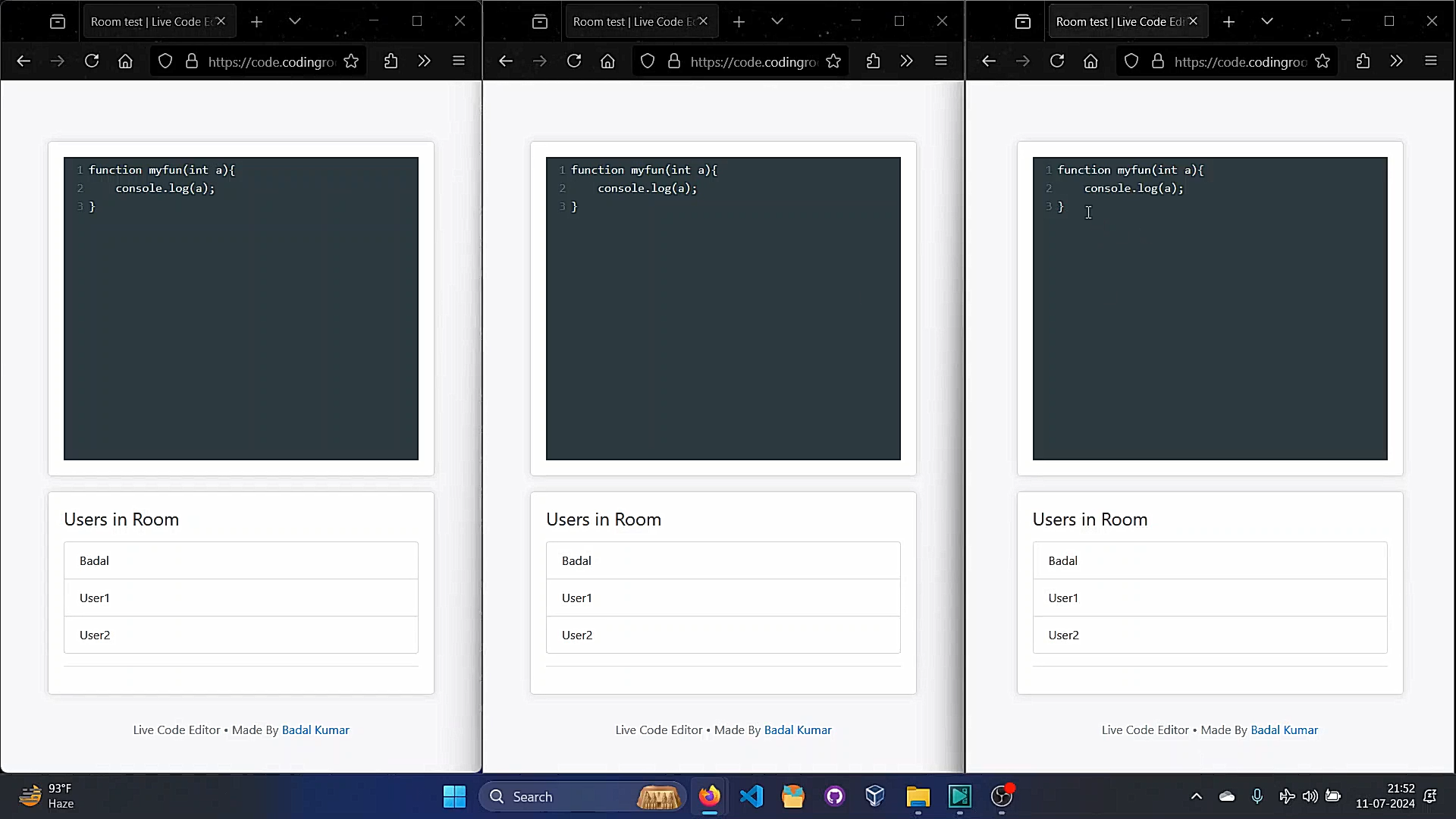Image resolution: width=1456 pixels, height=819 pixels.
Task: Open a new tab in the middle window
Action: tap(739, 21)
